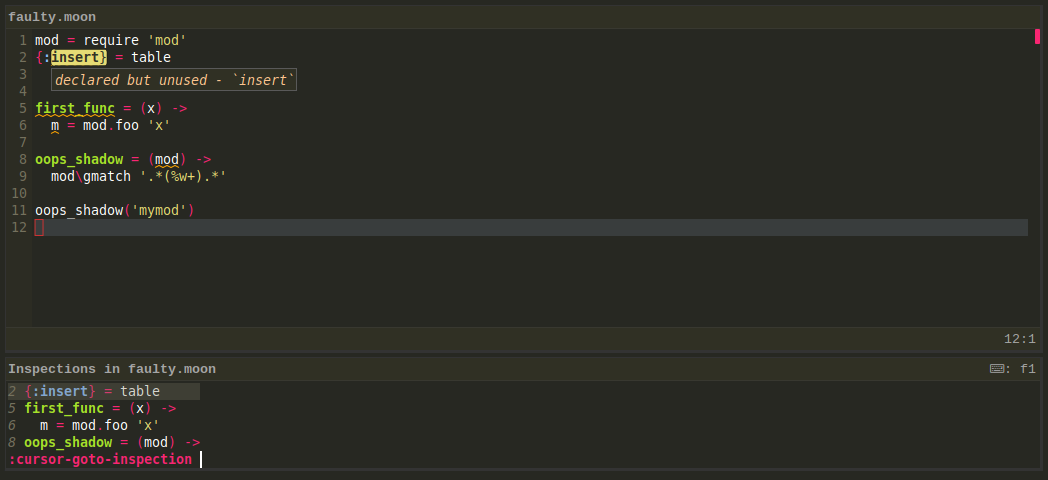Click the 'declared but unused' inspection popup
1048x480 pixels.
click(x=174, y=80)
